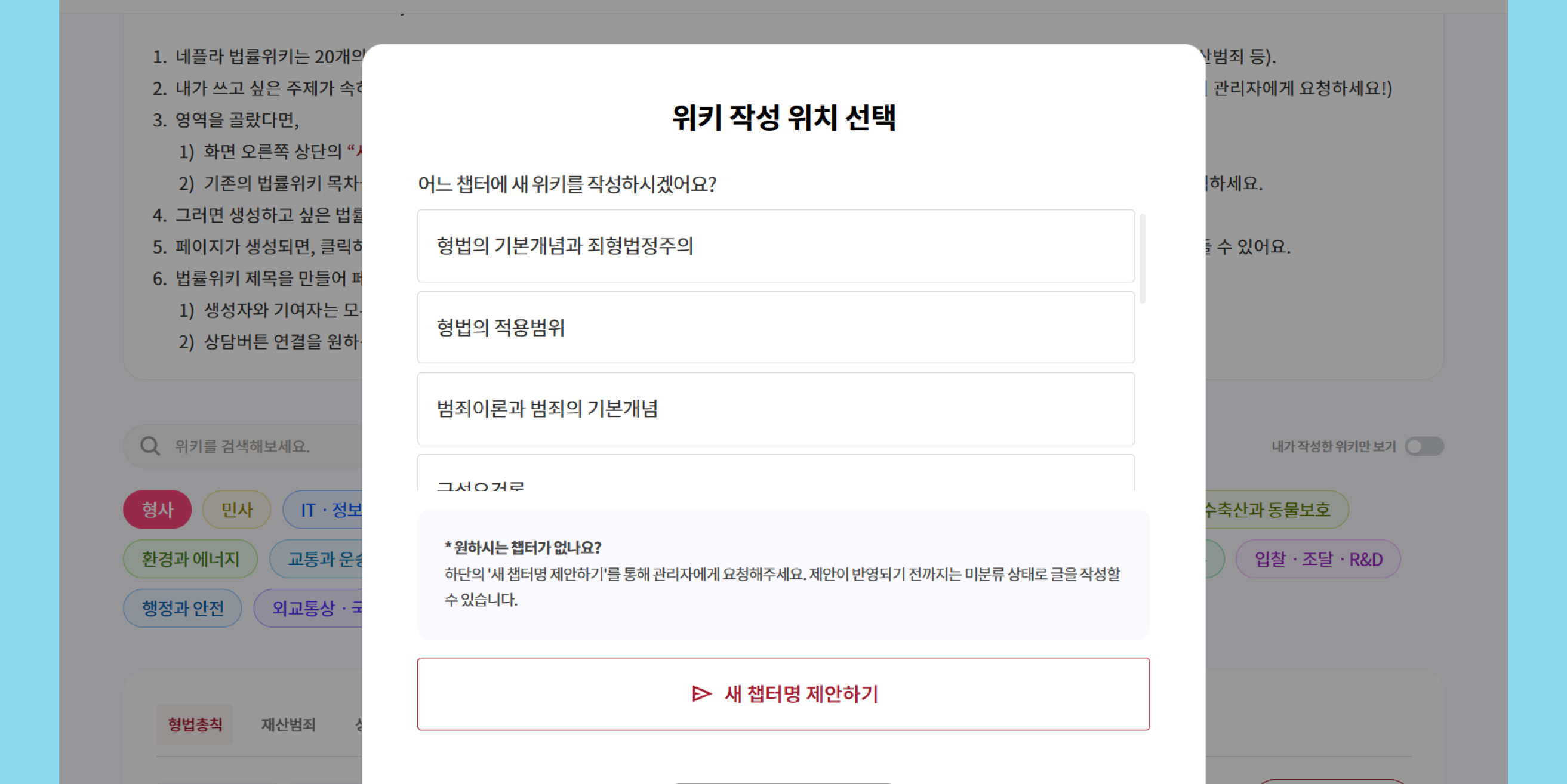1567x784 pixels.
Task: Select the 행정과 안전 category tag
Action: tap(183, 608)
